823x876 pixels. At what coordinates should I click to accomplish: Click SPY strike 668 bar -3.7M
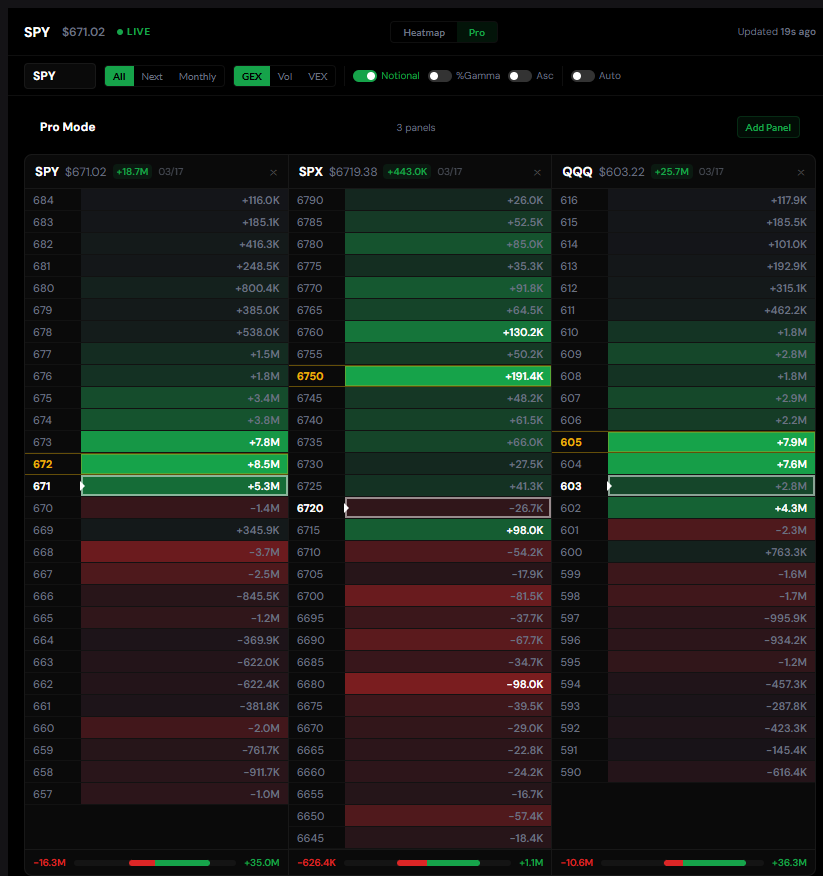click(x=184, y=552)
